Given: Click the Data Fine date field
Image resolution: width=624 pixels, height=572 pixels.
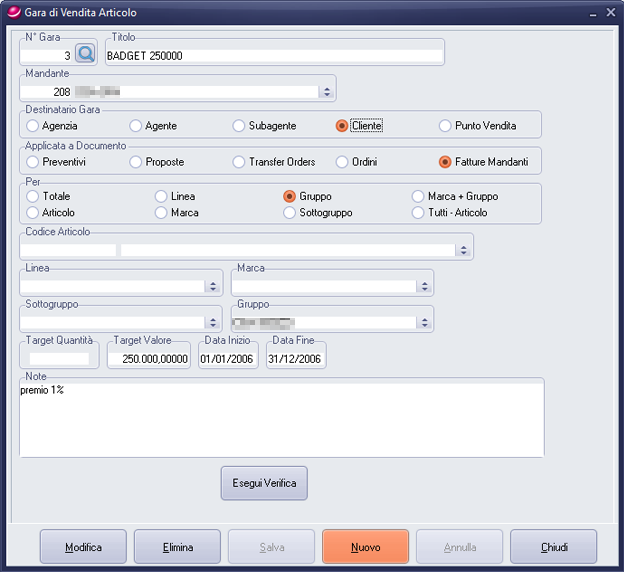Looking at the screenshot, I should (x=295, y=359).
